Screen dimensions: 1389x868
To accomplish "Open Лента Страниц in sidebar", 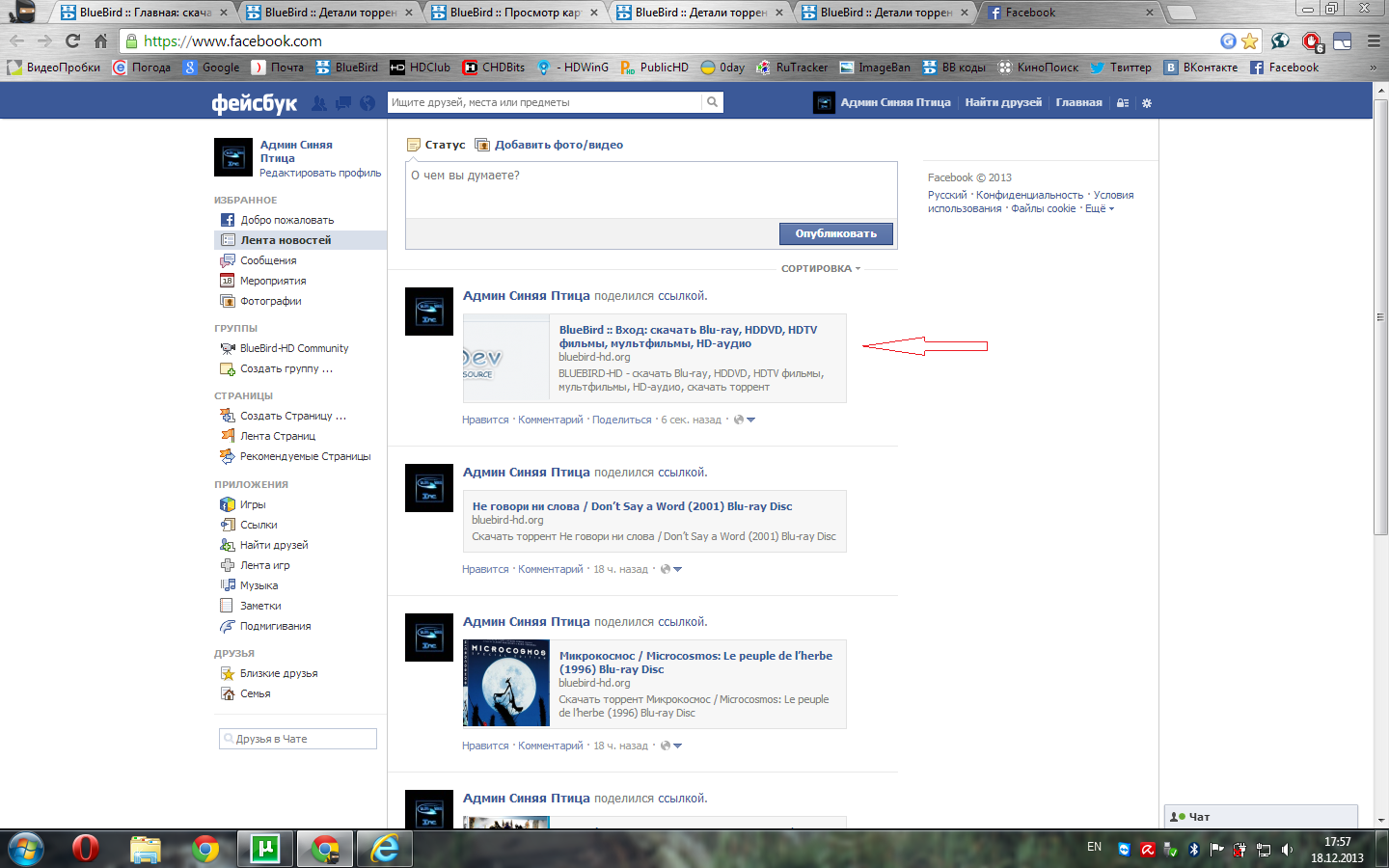I will click(x=278, y=436).
